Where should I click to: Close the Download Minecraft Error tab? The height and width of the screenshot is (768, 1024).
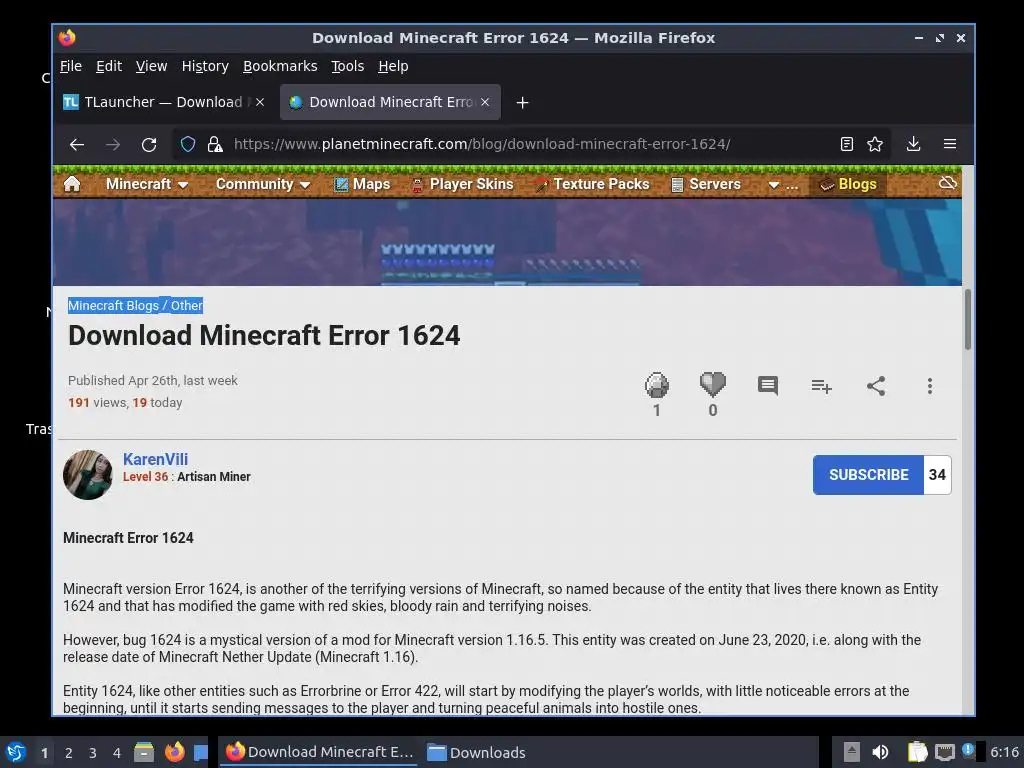coord(485,102)
